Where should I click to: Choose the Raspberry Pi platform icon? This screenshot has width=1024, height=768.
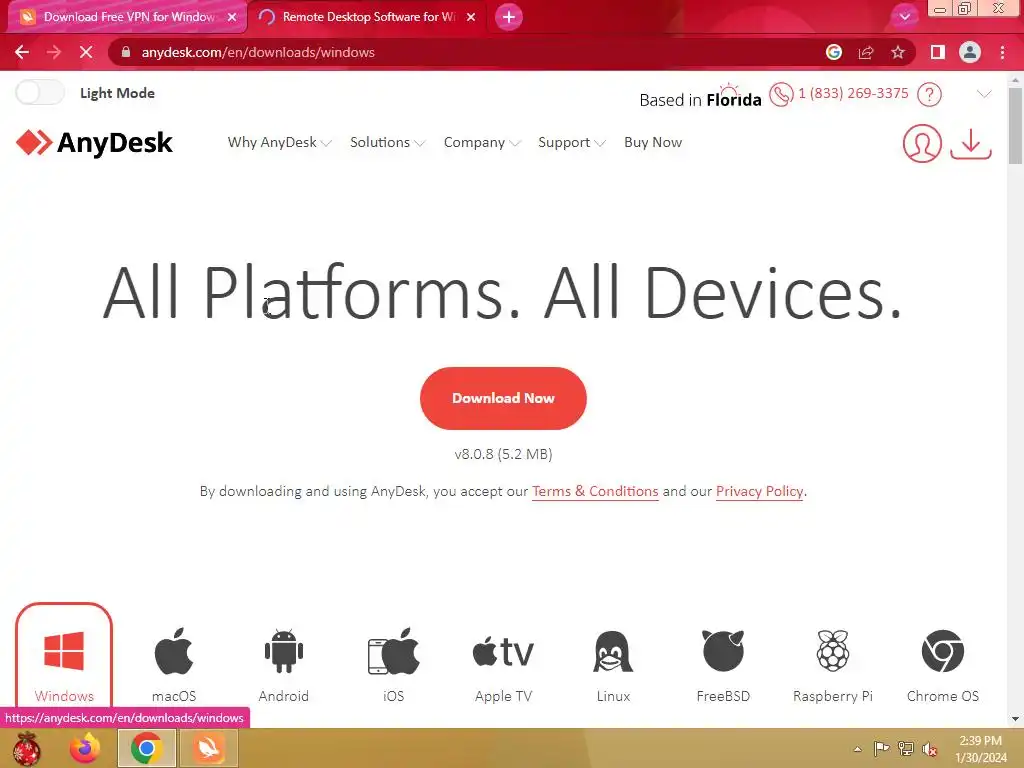pyautogui.click(x=833, y=651)
